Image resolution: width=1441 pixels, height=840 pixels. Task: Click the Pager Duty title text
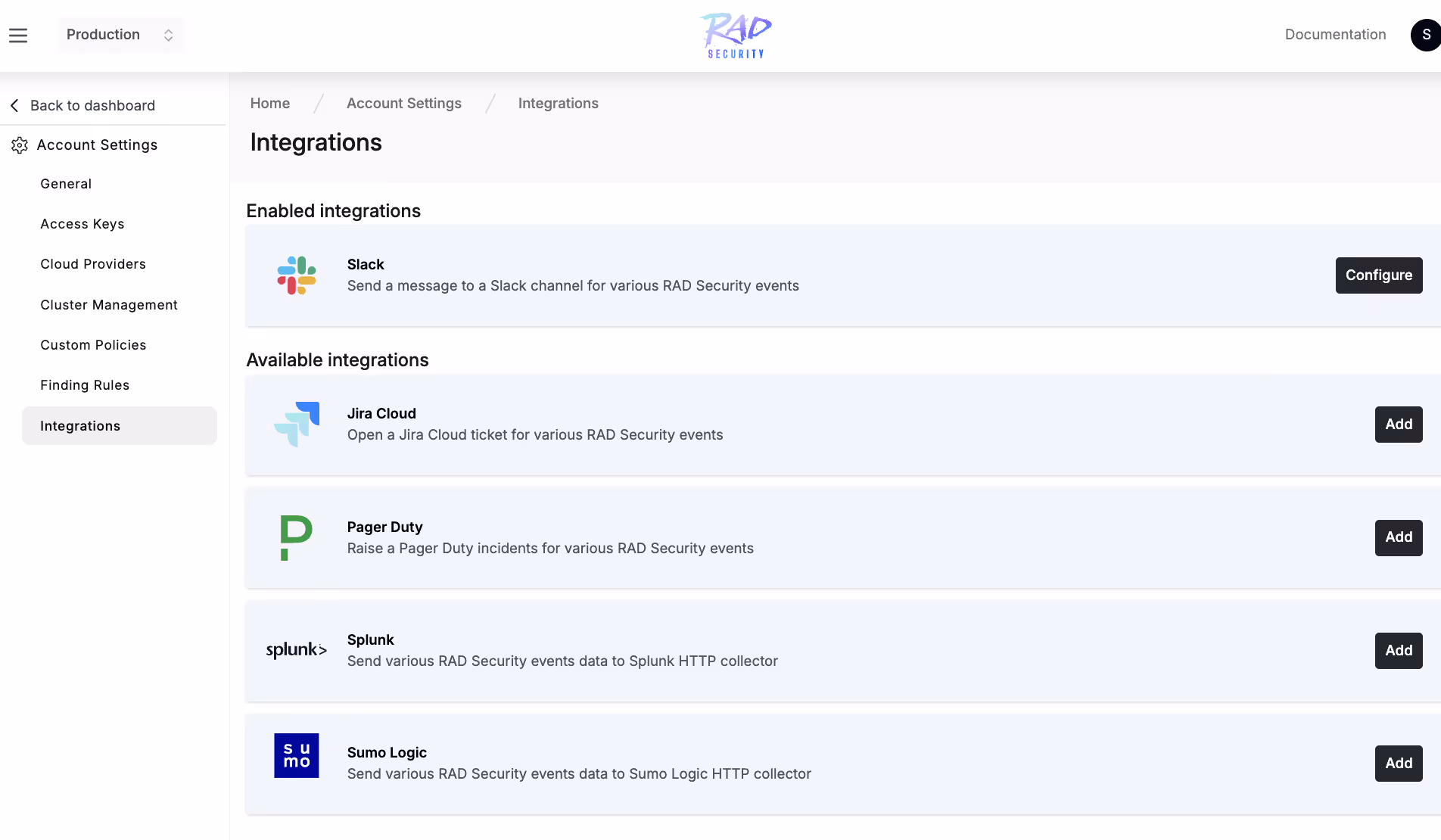384,527
